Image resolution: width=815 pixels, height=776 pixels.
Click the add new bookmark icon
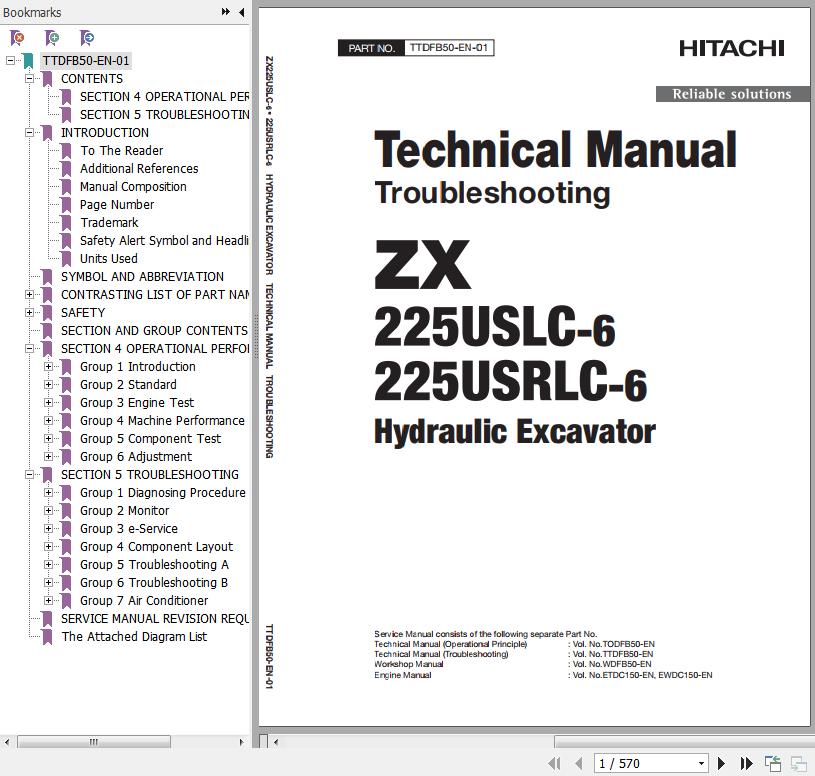pos(52,37)
